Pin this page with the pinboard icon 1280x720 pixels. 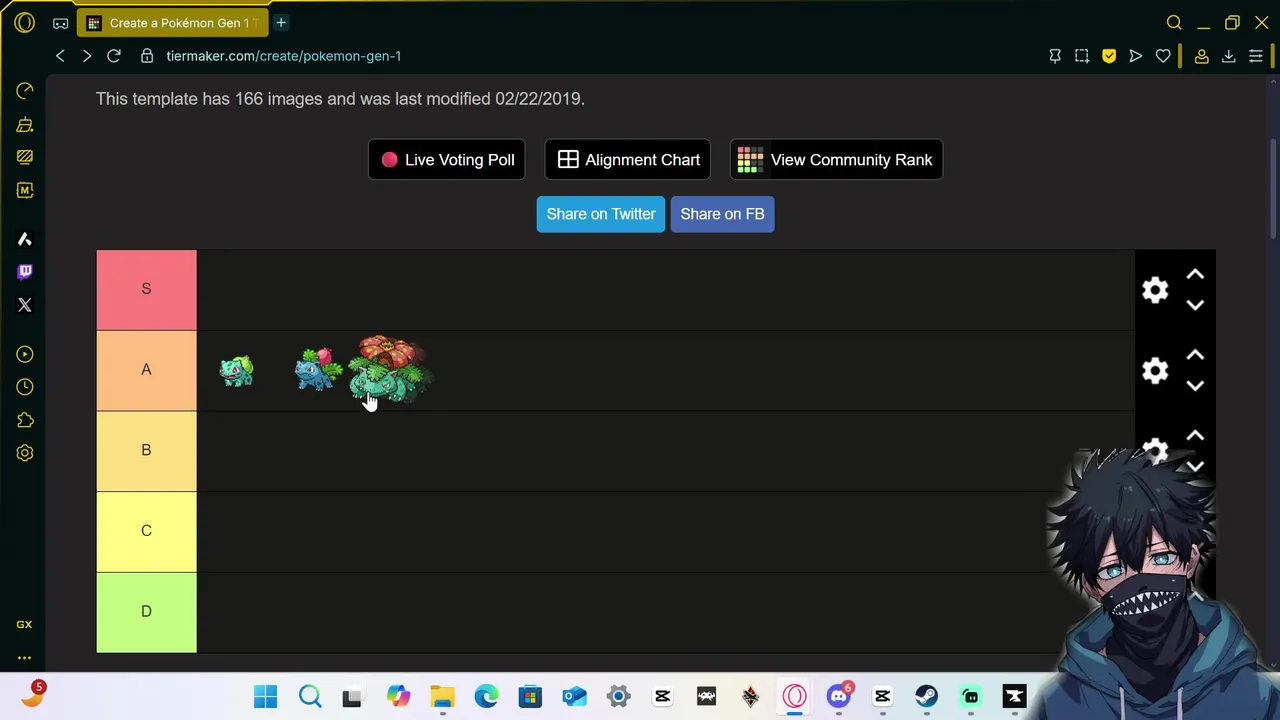1055,56
